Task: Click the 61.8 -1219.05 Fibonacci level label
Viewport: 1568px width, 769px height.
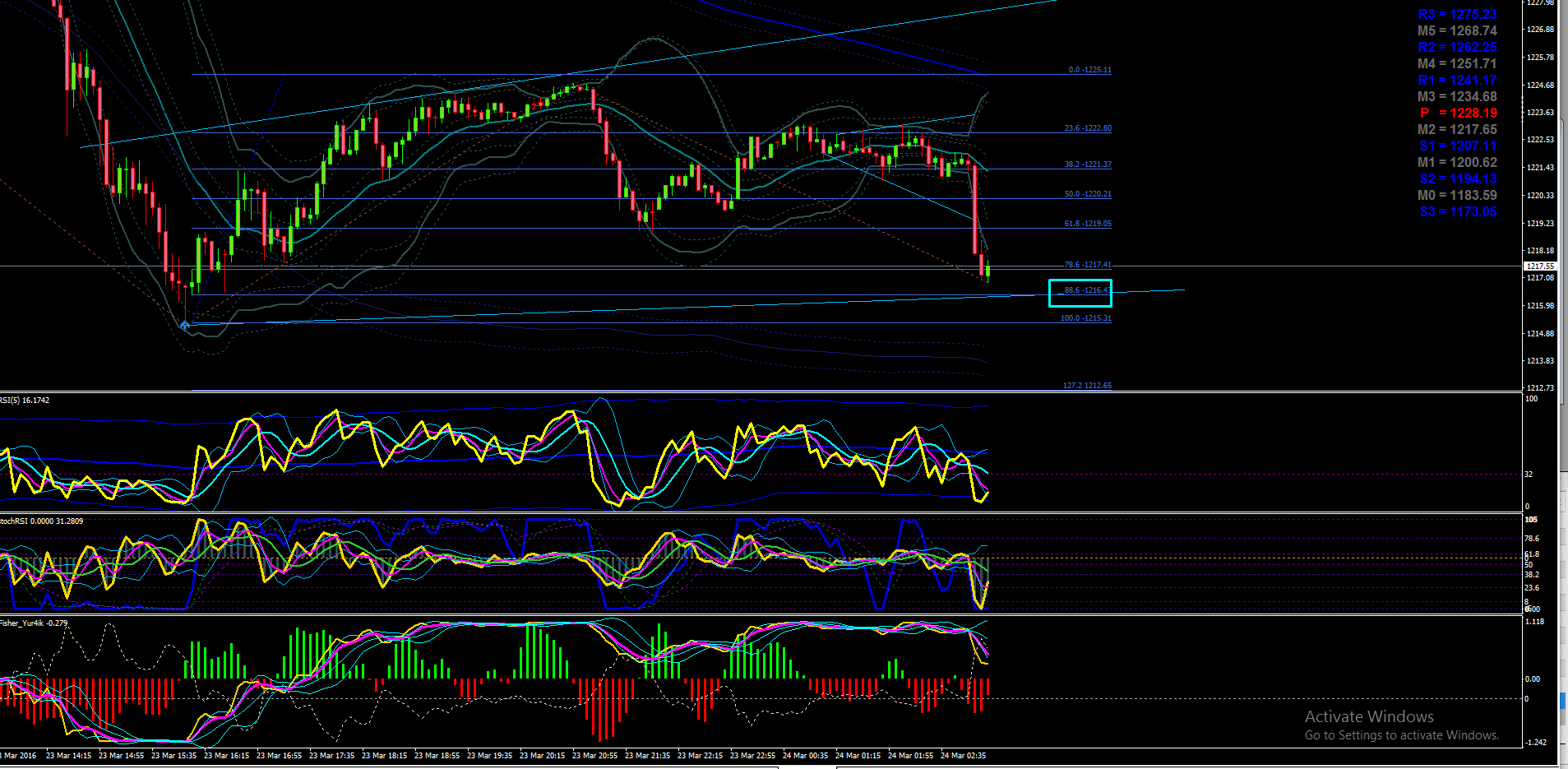Action: 1088,224
